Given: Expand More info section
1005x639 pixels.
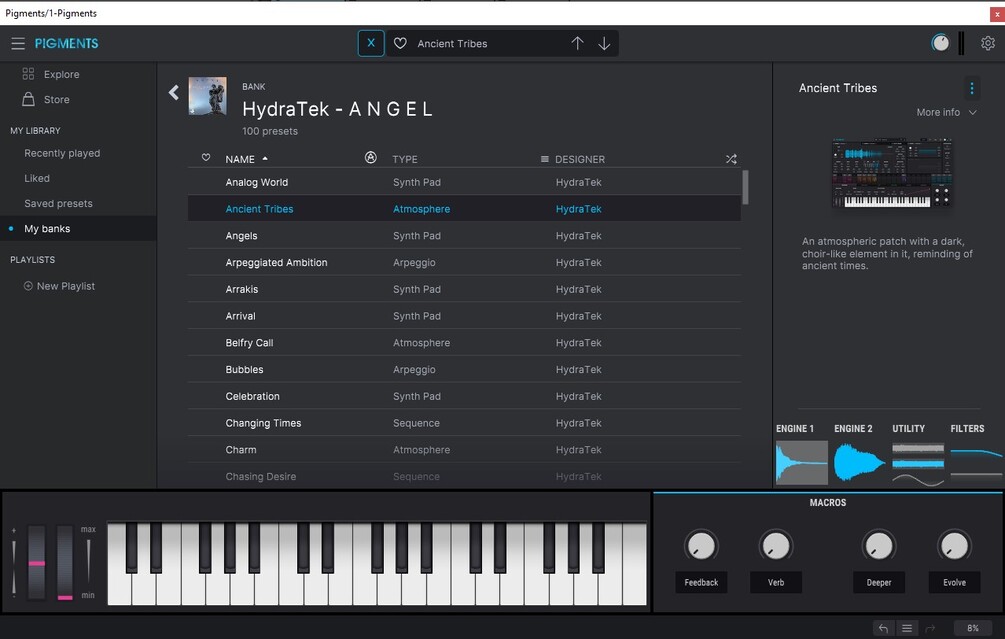Looking at the screenshot, I should 946,112.
